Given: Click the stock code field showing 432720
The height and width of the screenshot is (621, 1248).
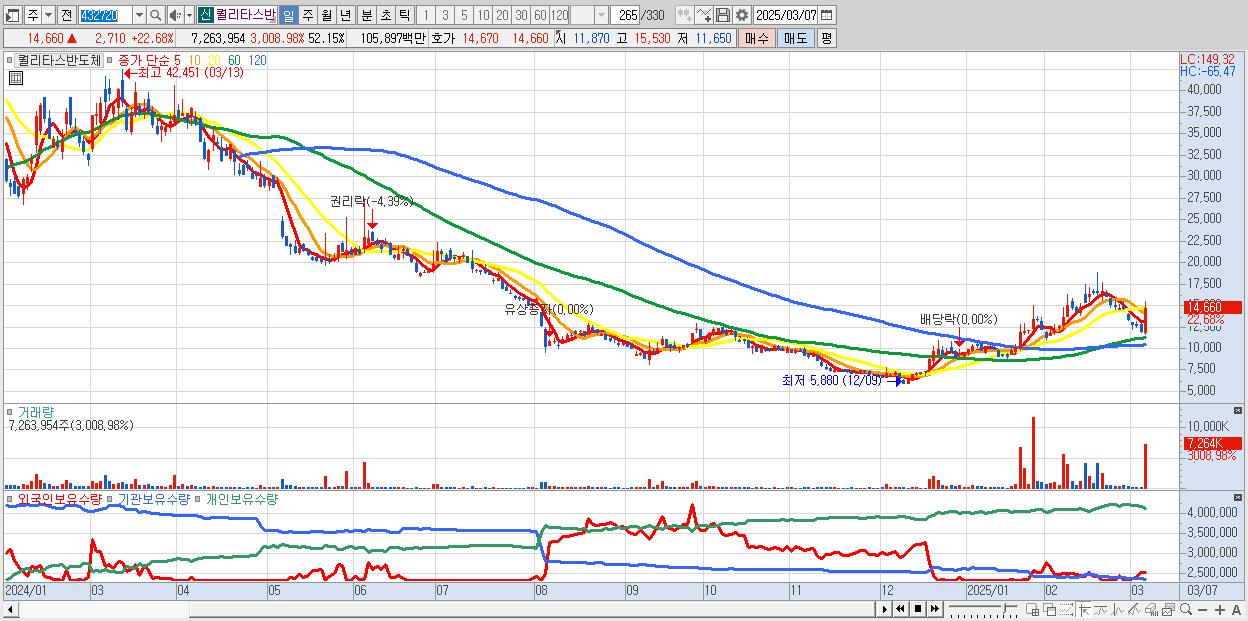Looking at the screenshot, I should (105, 15).
